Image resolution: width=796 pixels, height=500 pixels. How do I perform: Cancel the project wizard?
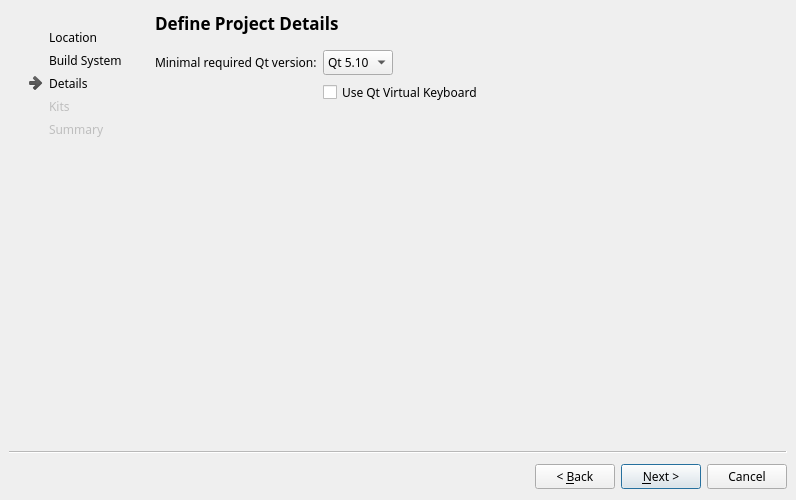click(x=746, y=477)
